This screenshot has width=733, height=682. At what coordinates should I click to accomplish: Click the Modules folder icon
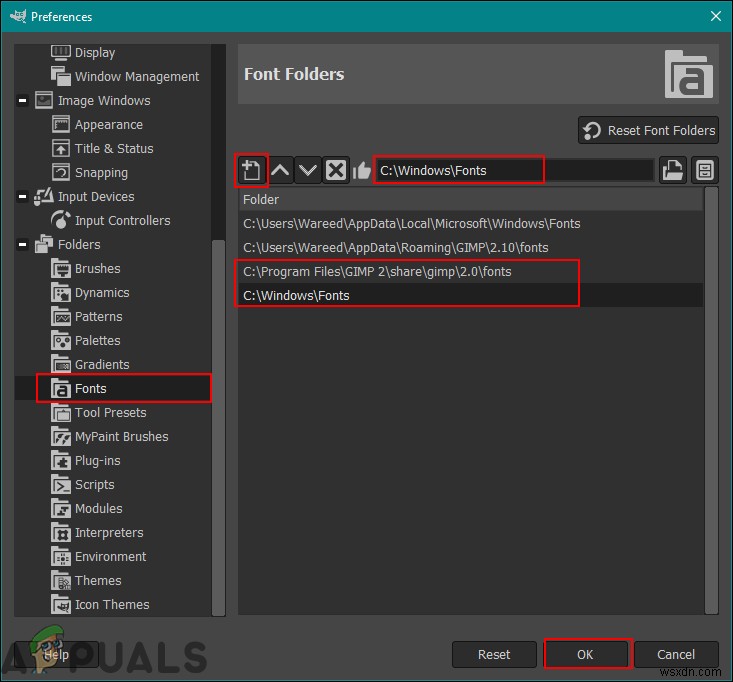pos(61,509)
